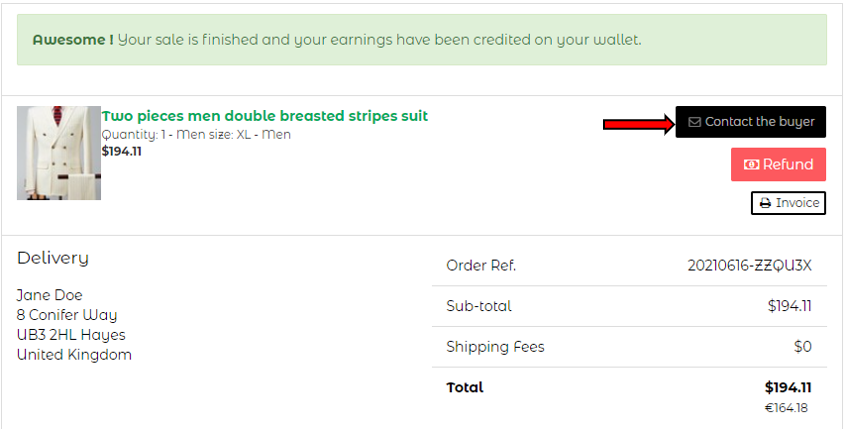The height and width of the screenshot is (440, 844).
Task: Click the Shipping Fees row label
Action: 495,347
